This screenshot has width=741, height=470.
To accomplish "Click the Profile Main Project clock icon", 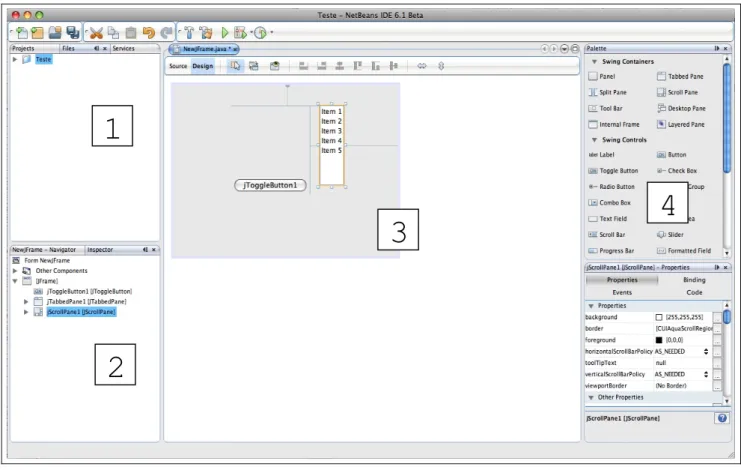I will tap(260, 33).
